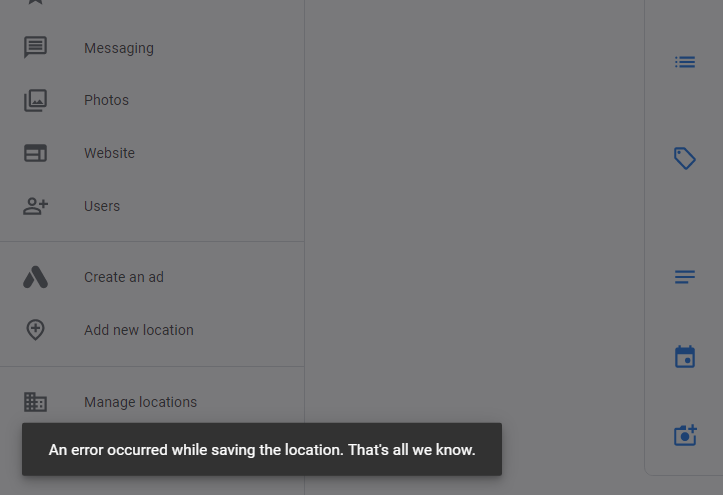
Task: Click the Google Ads logo icon
Action: pos(36,277)
